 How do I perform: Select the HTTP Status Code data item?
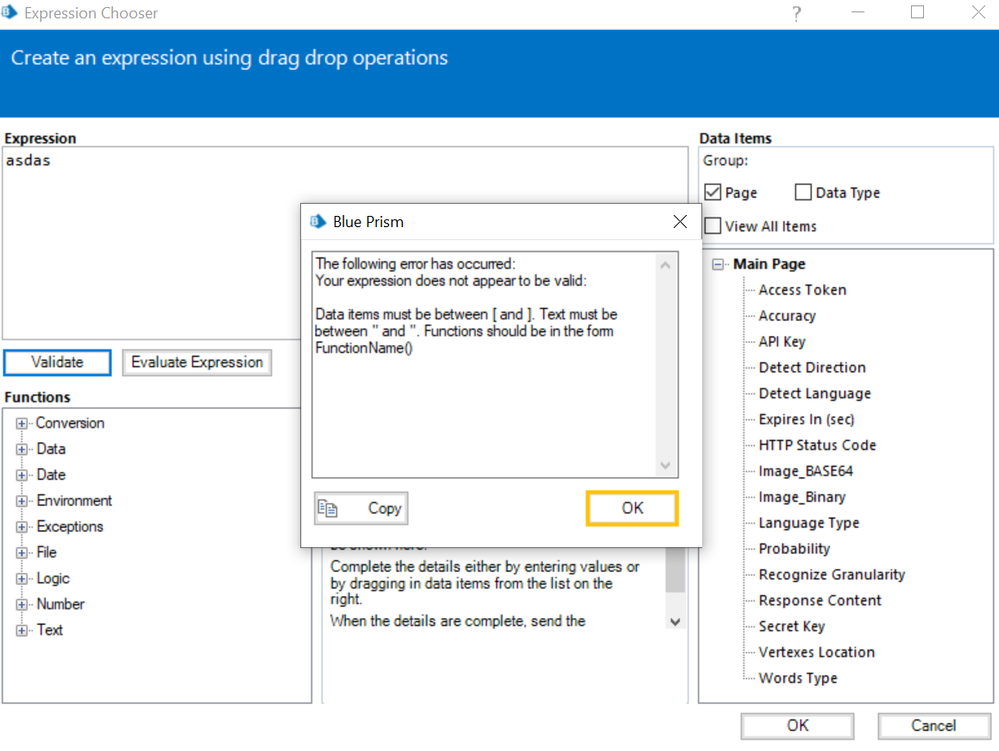tap(817, 445)
